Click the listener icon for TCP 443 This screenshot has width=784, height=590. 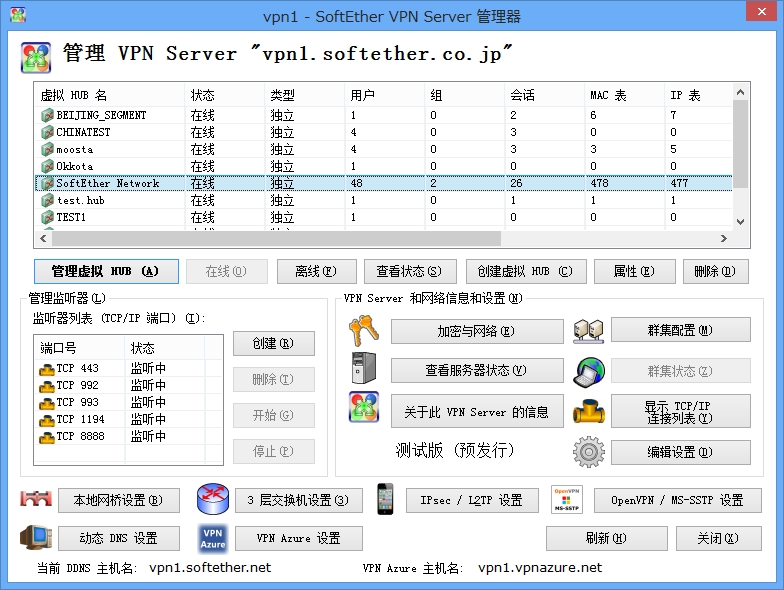[46, 370]
